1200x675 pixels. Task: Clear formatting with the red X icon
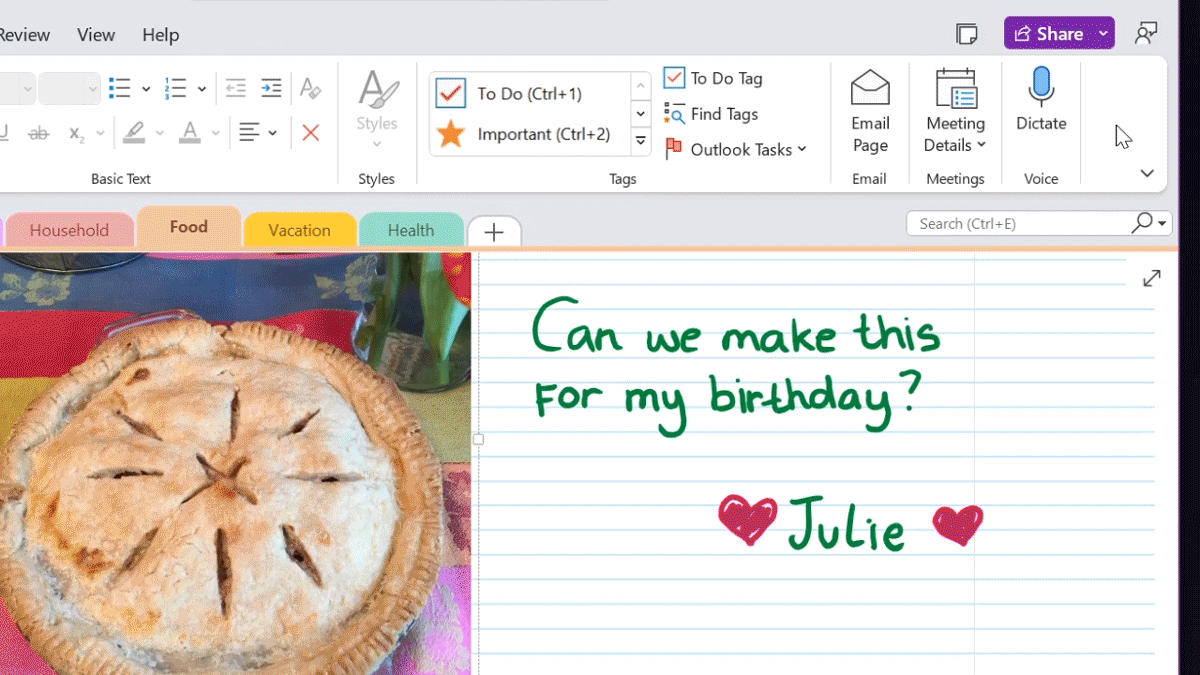pyautogui.click(x=311, y=133)
